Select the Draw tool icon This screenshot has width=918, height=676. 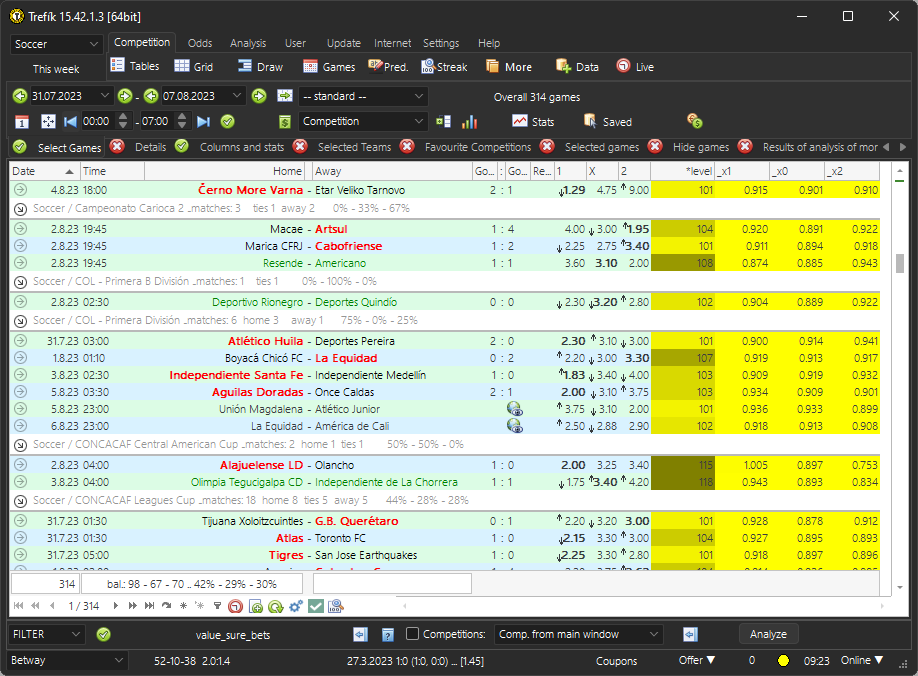pyautogui.click(x=243, y=67)
